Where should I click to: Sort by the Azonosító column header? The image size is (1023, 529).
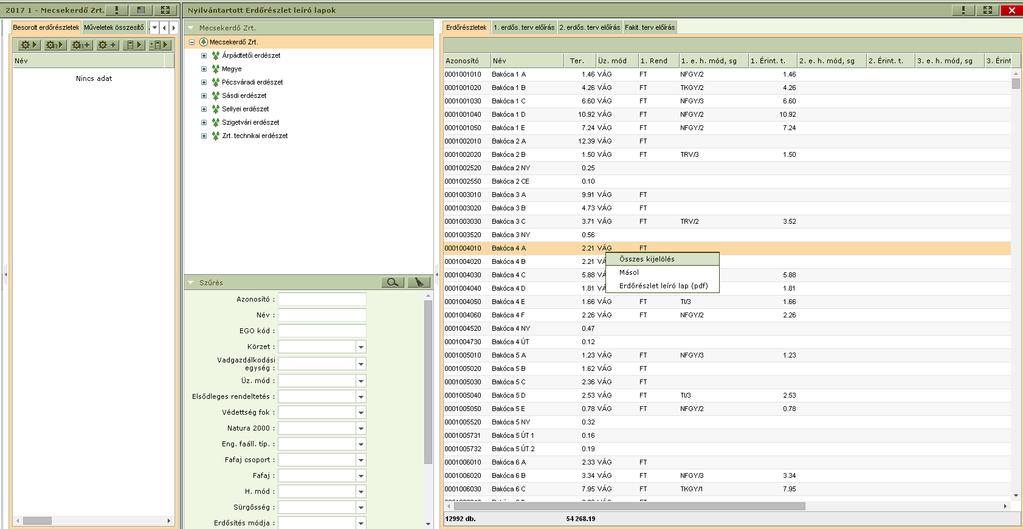466,61
